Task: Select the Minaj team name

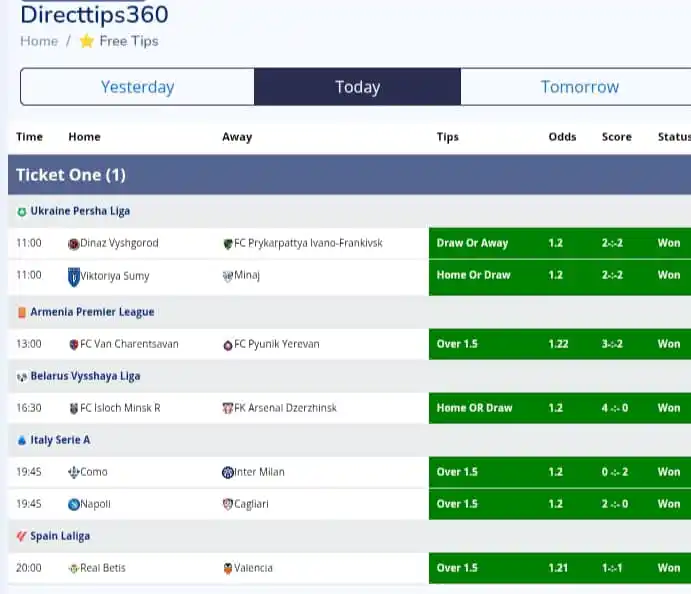Action: (247, 275)
